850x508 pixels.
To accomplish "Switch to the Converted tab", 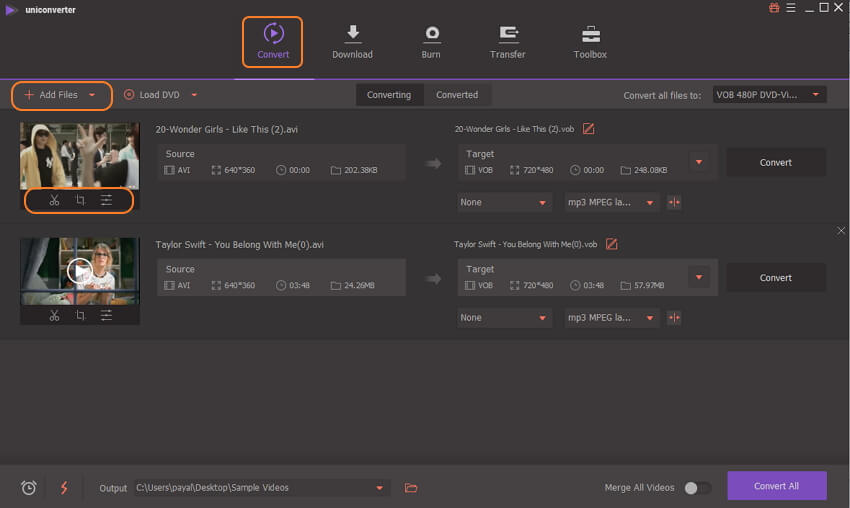I will (x=457, y=95).
